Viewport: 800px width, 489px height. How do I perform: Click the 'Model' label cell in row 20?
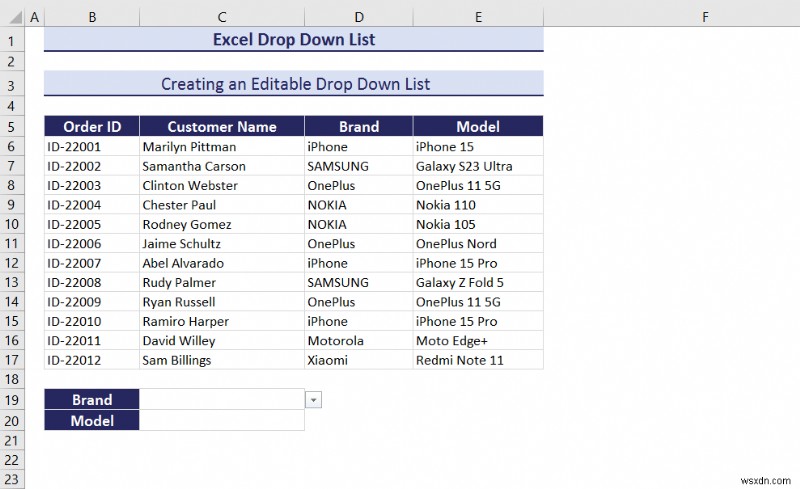(x=92, y=420)
